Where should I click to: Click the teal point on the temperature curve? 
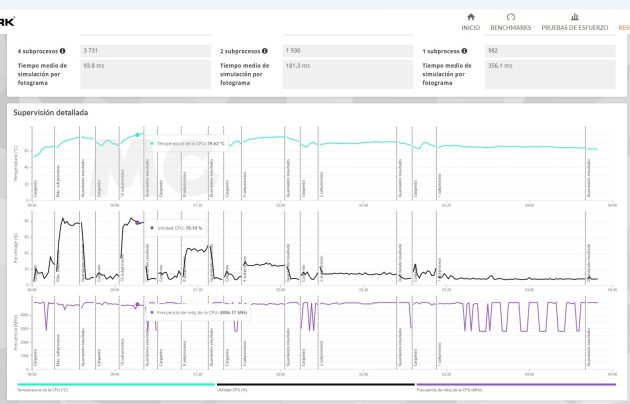pos(138,135)
